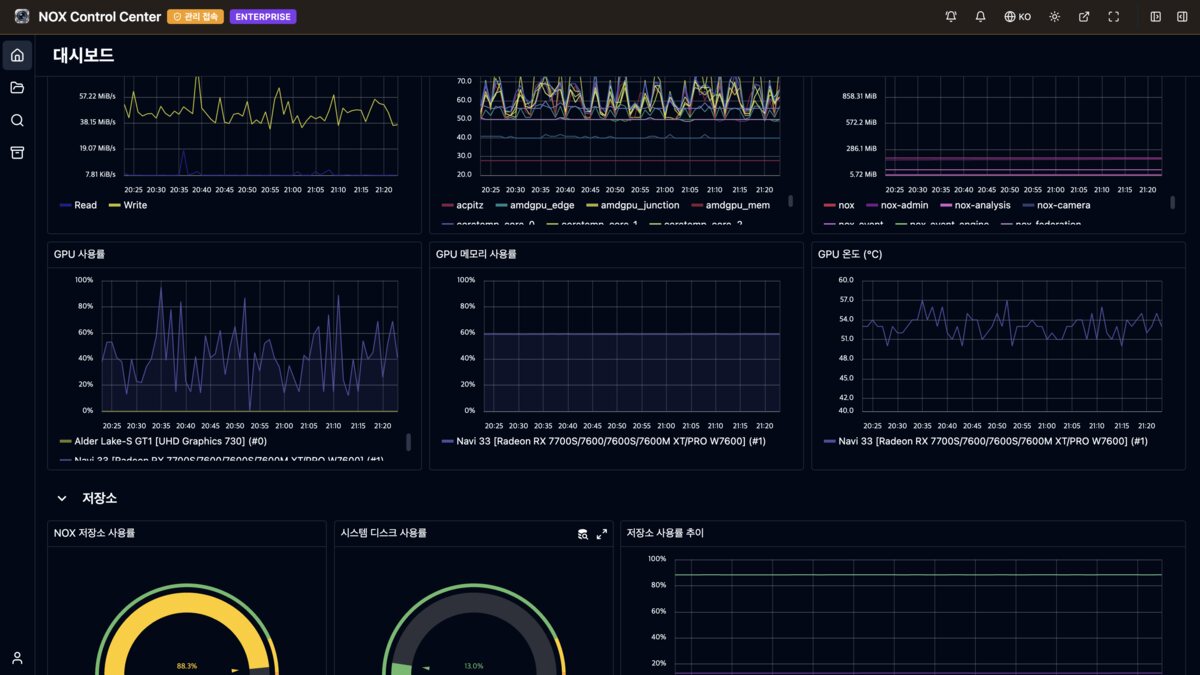The height and width of the screenshot is (675, 1200).
Task: Open the folder icon in the sidebar
Action: pyautogui.click(x=17, y=88)
